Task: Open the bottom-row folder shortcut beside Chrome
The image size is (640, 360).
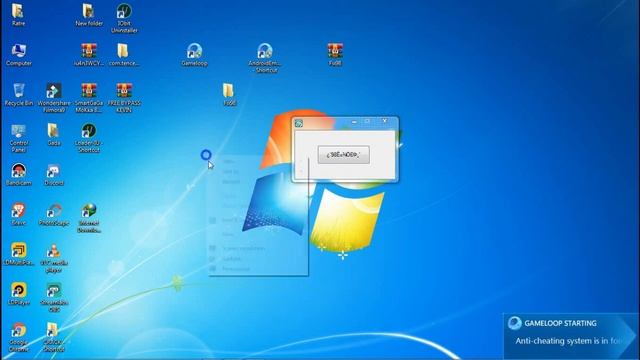Action: pos(53,337)
